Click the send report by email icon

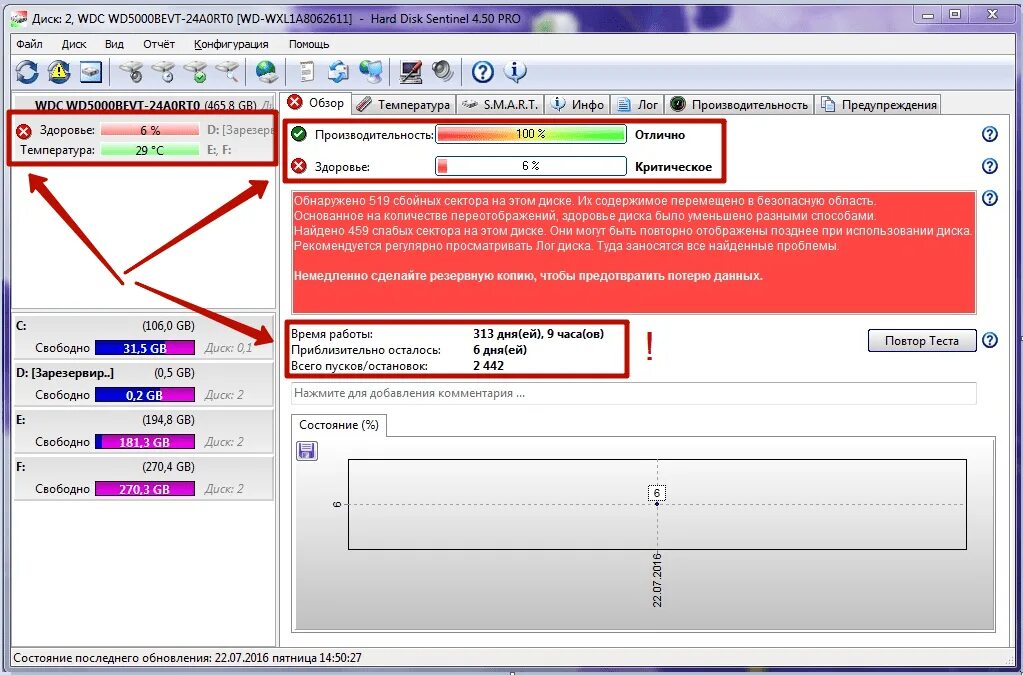tap(338, 72)
